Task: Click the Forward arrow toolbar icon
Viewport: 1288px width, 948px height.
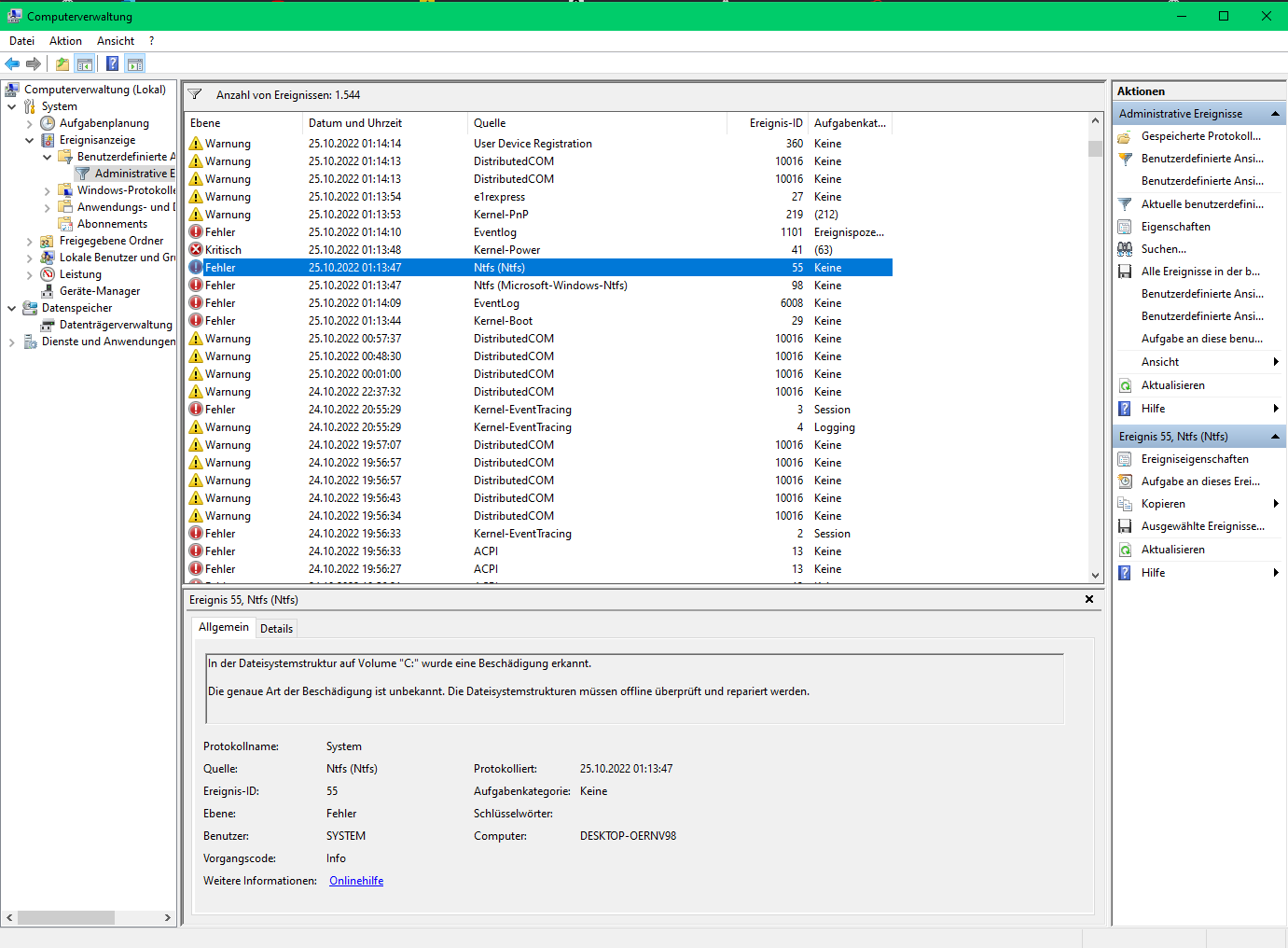Action: coord(34,63)
